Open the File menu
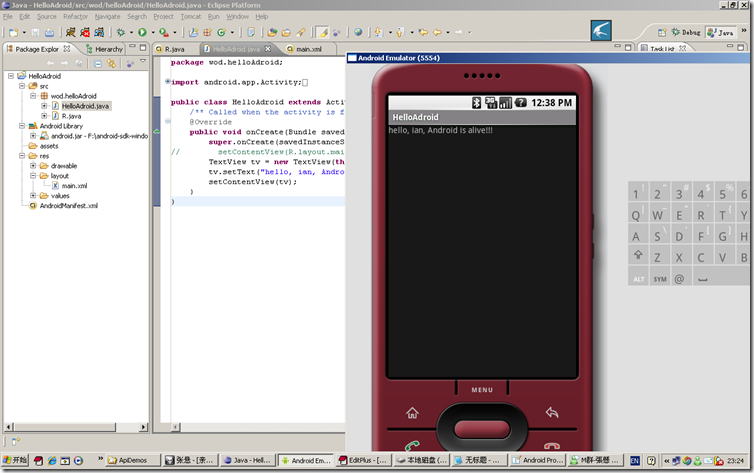The image size is (754, 473). [8, 16]
